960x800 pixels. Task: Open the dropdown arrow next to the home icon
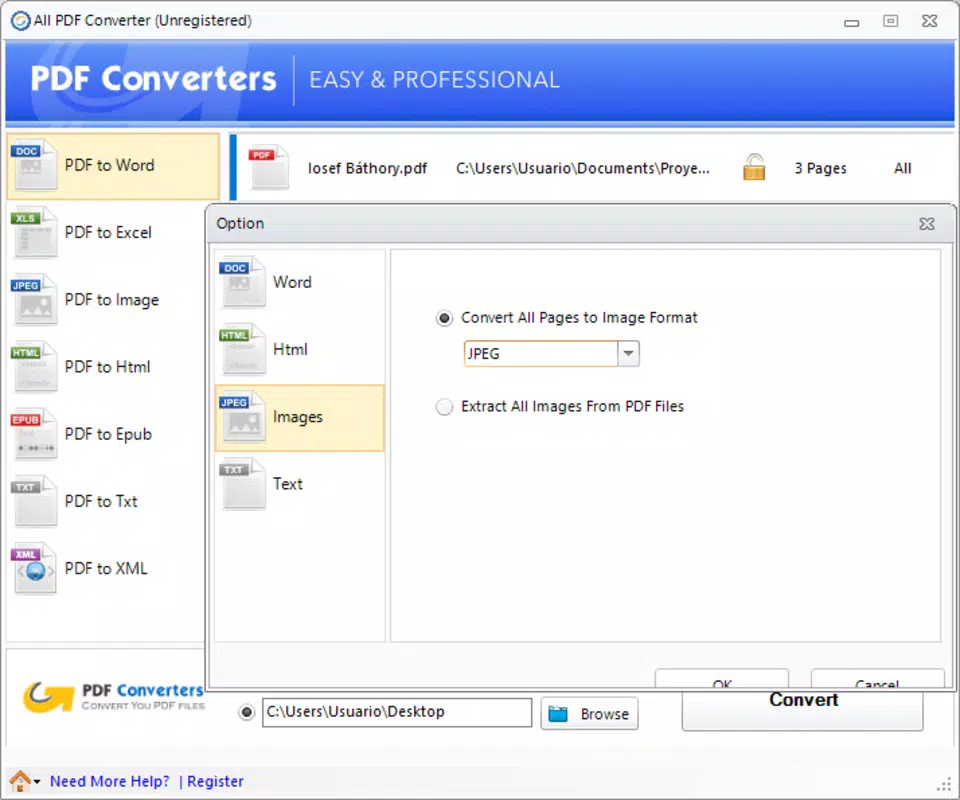tap(37, 782)
